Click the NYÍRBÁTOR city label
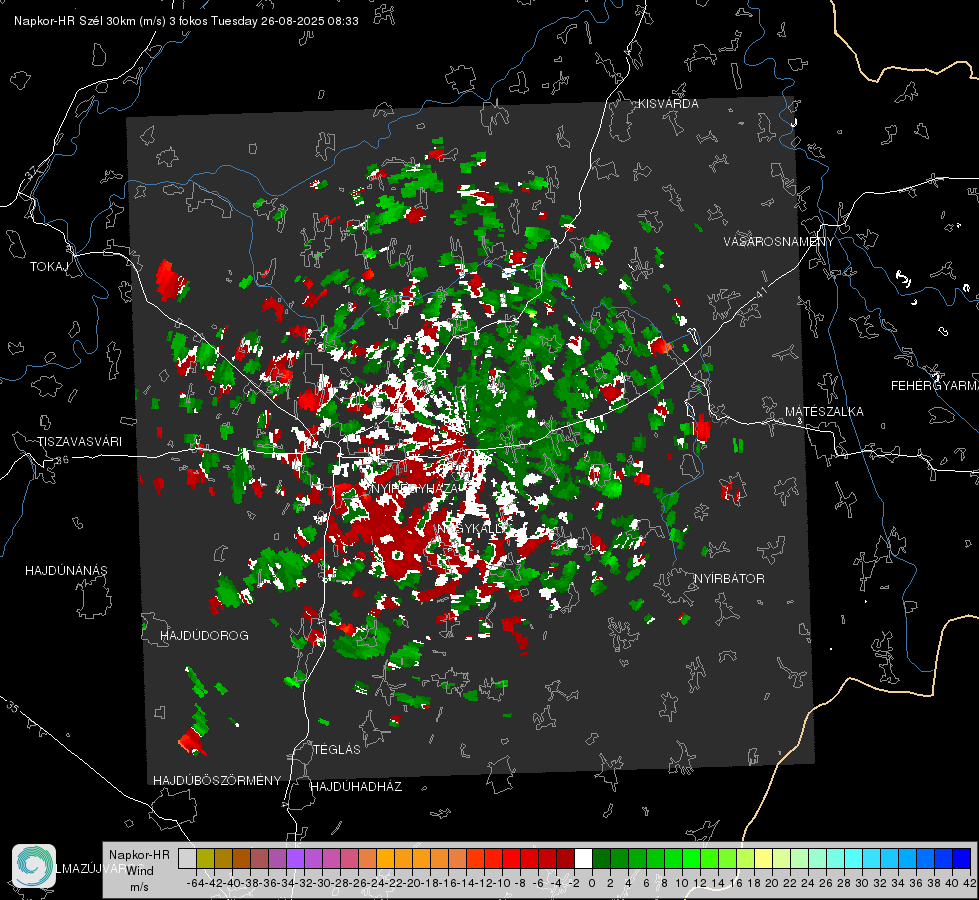The width and height of the screenshot is (979, 900). pos(729,579)
